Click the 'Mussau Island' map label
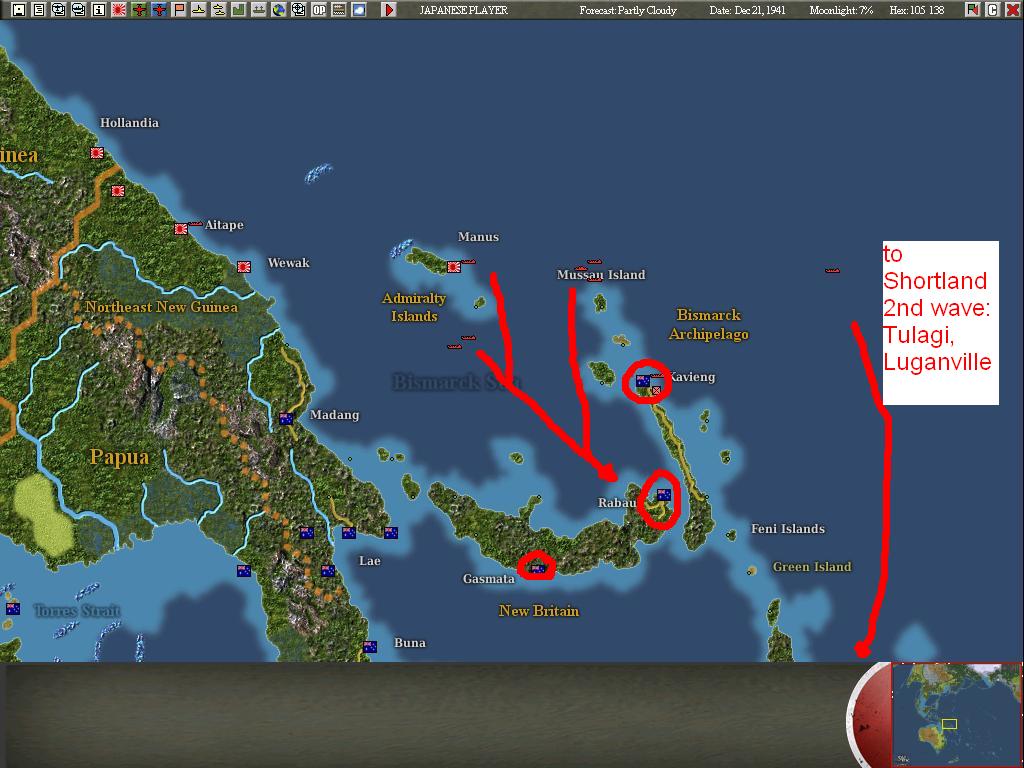The width and height of the screenshot is (1024, 768). click(x=601, y=274)
